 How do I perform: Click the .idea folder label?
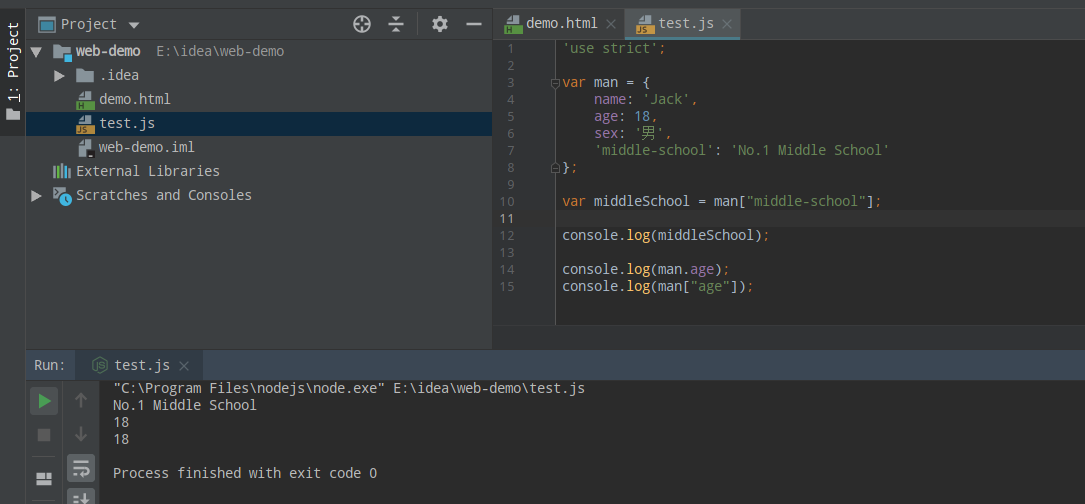119,75
